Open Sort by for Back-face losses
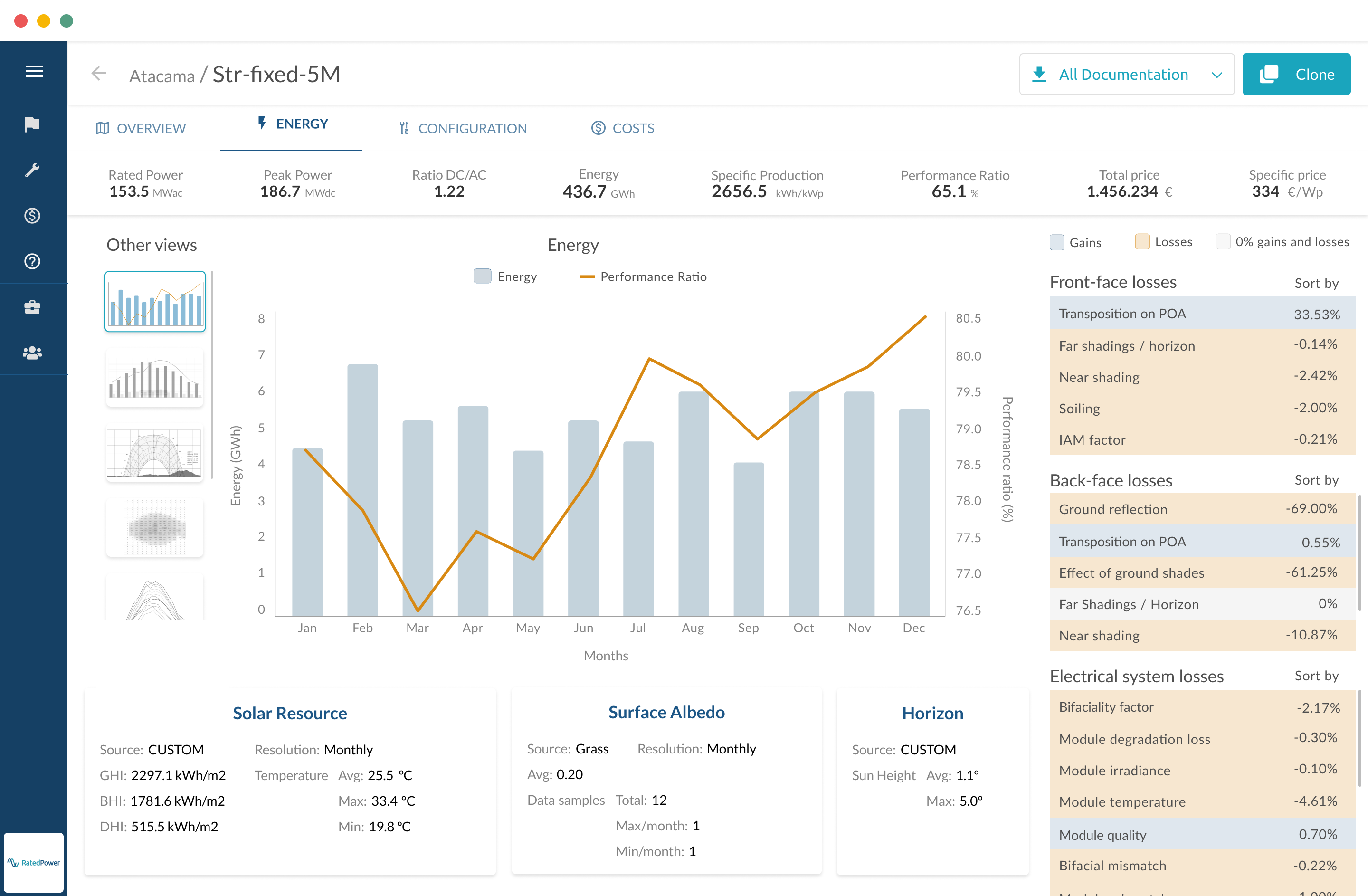The image size is (1368, 896). pyautogui.click(x=1316, y=480)
